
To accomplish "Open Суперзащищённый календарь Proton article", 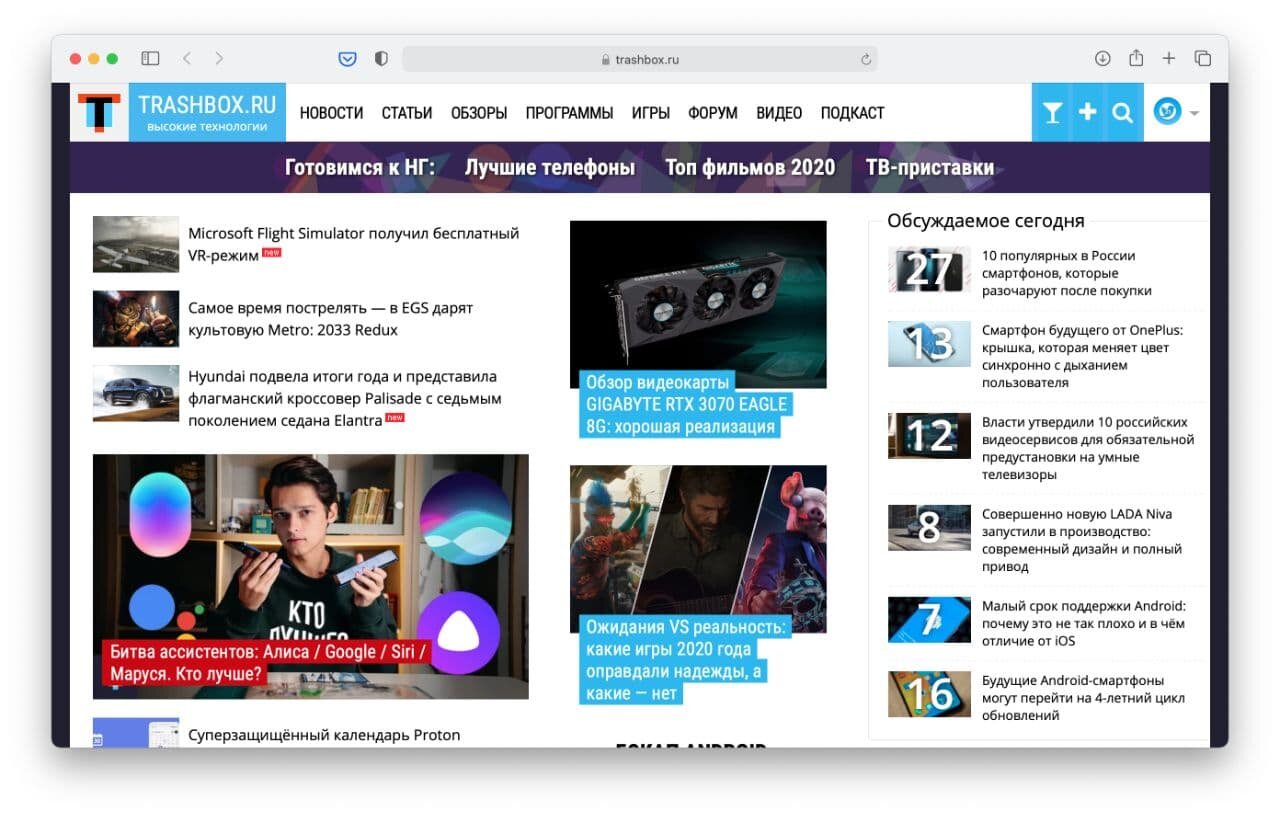I will [x=324, y=735].
